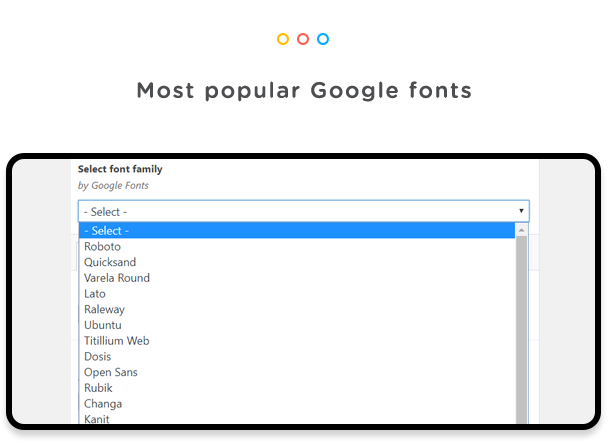Choose the highlighted '- Select -' option
Image resolution: width=610 pixels, height=446 pixels.
click(297, 230)
